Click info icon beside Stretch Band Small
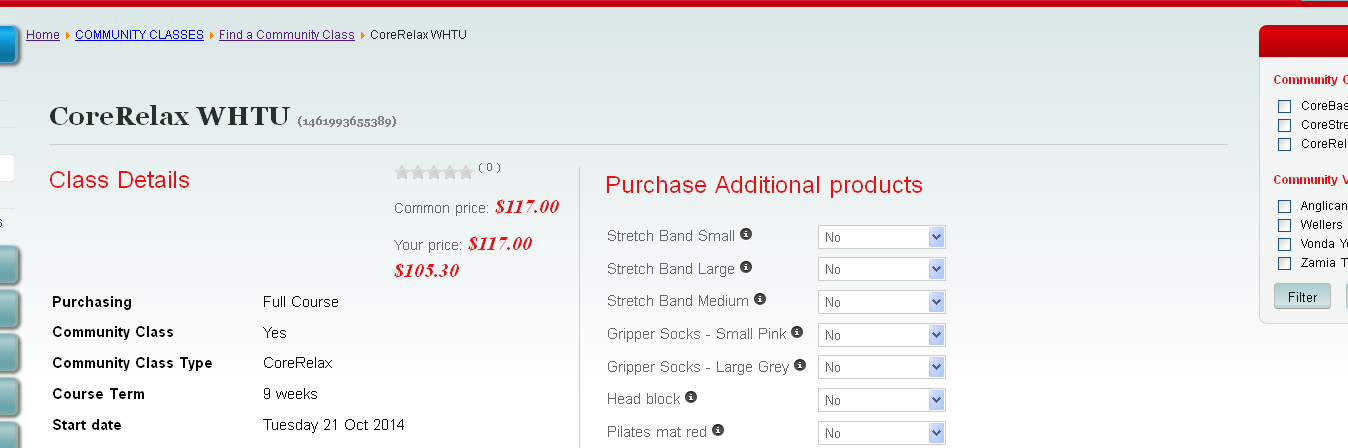 coord(746,234)
